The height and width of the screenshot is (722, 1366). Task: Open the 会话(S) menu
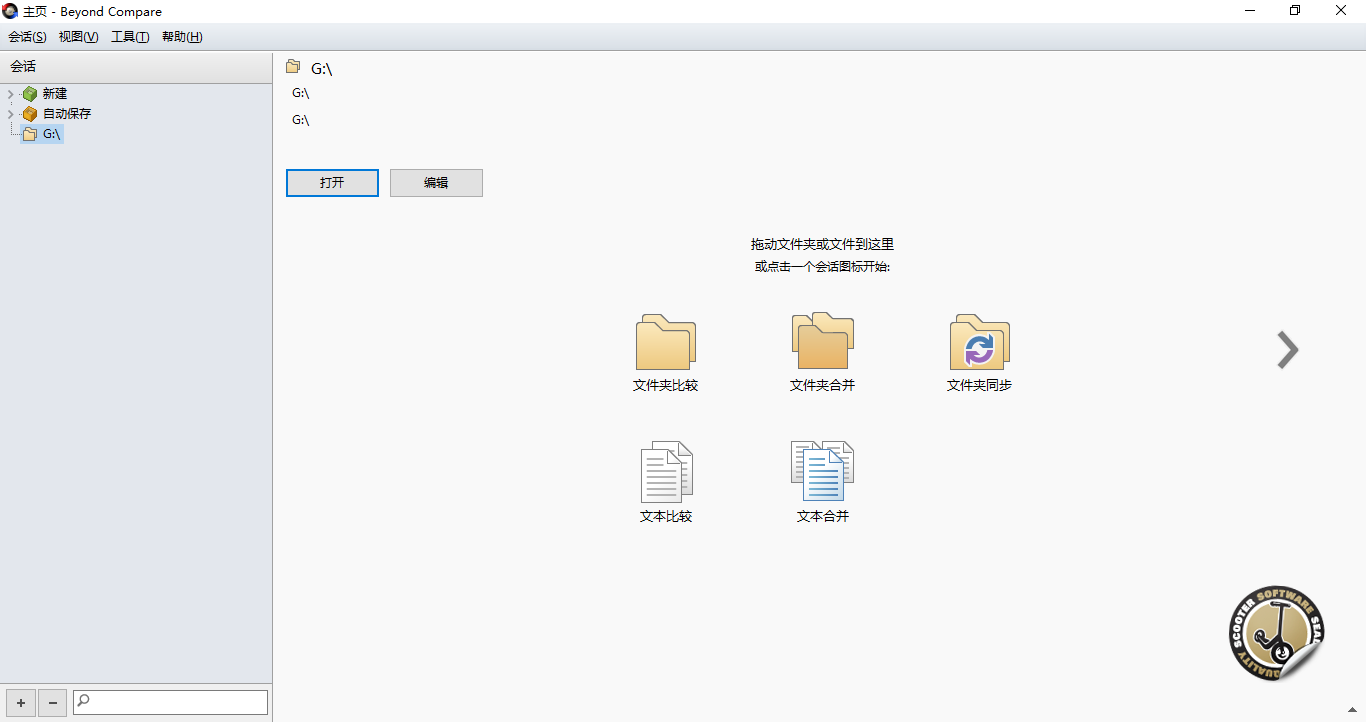point(27,37)
